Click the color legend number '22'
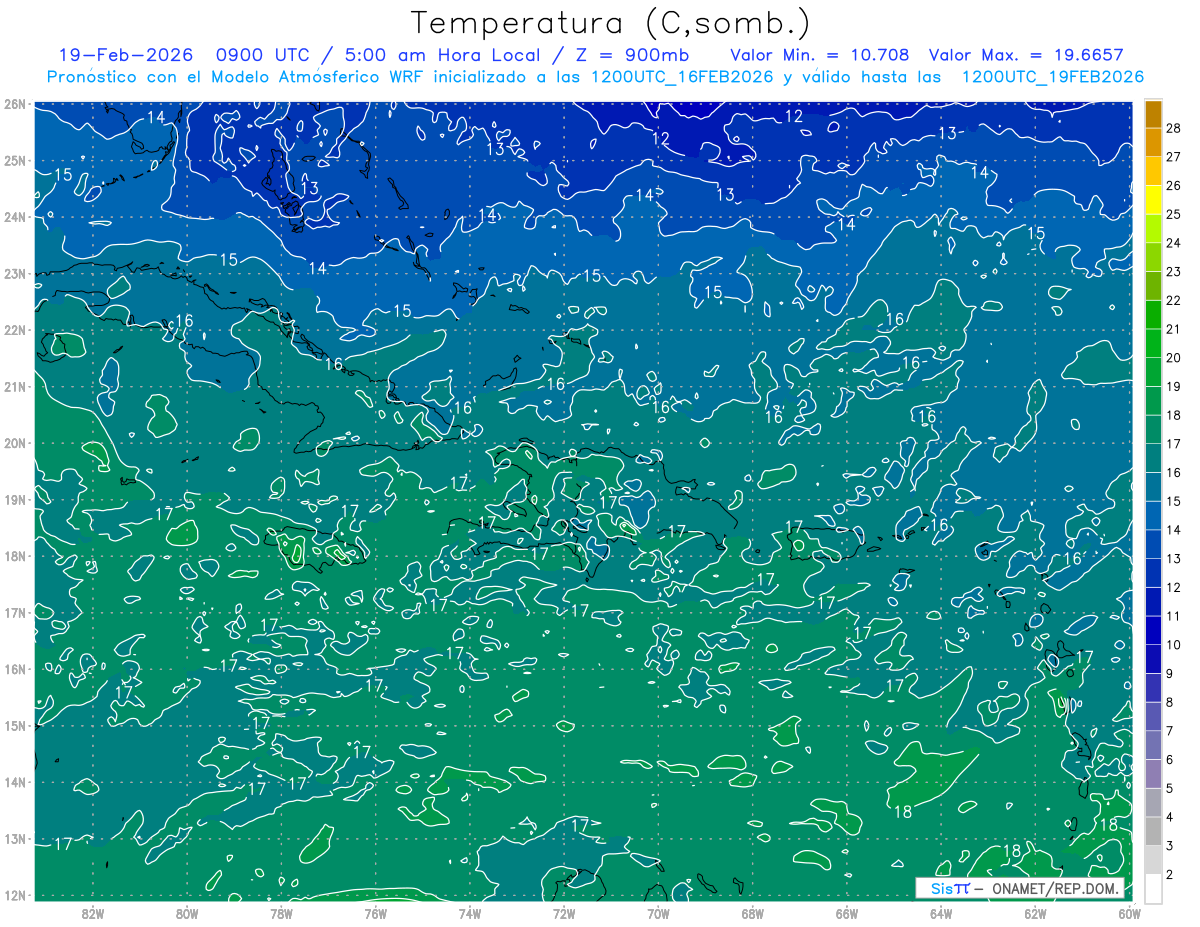 pos(1173,300)
